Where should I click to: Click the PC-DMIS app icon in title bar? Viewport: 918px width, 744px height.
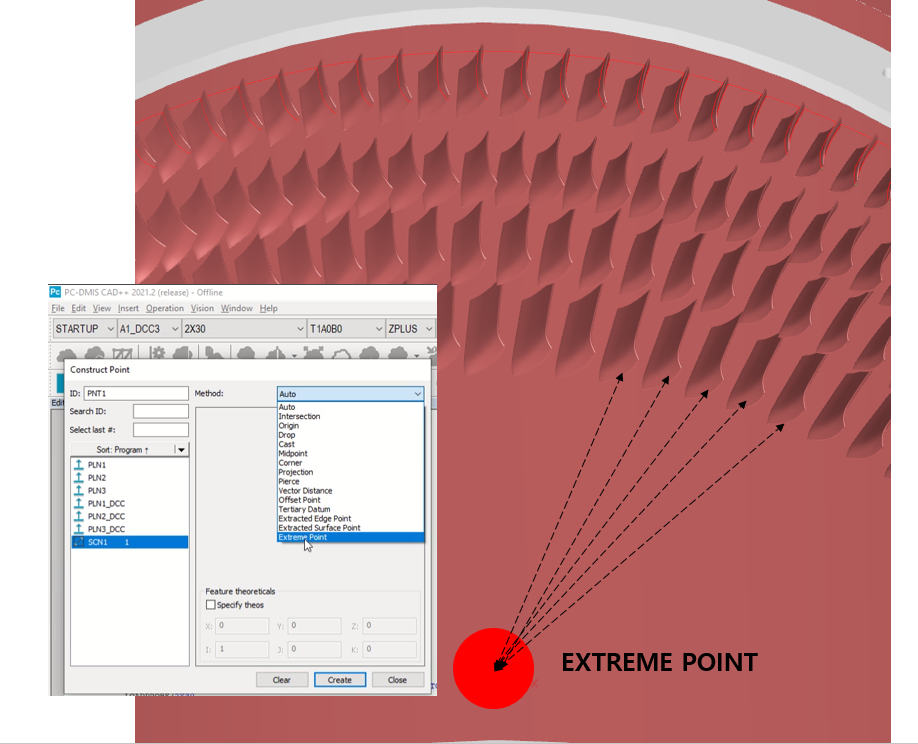point(55,292)
